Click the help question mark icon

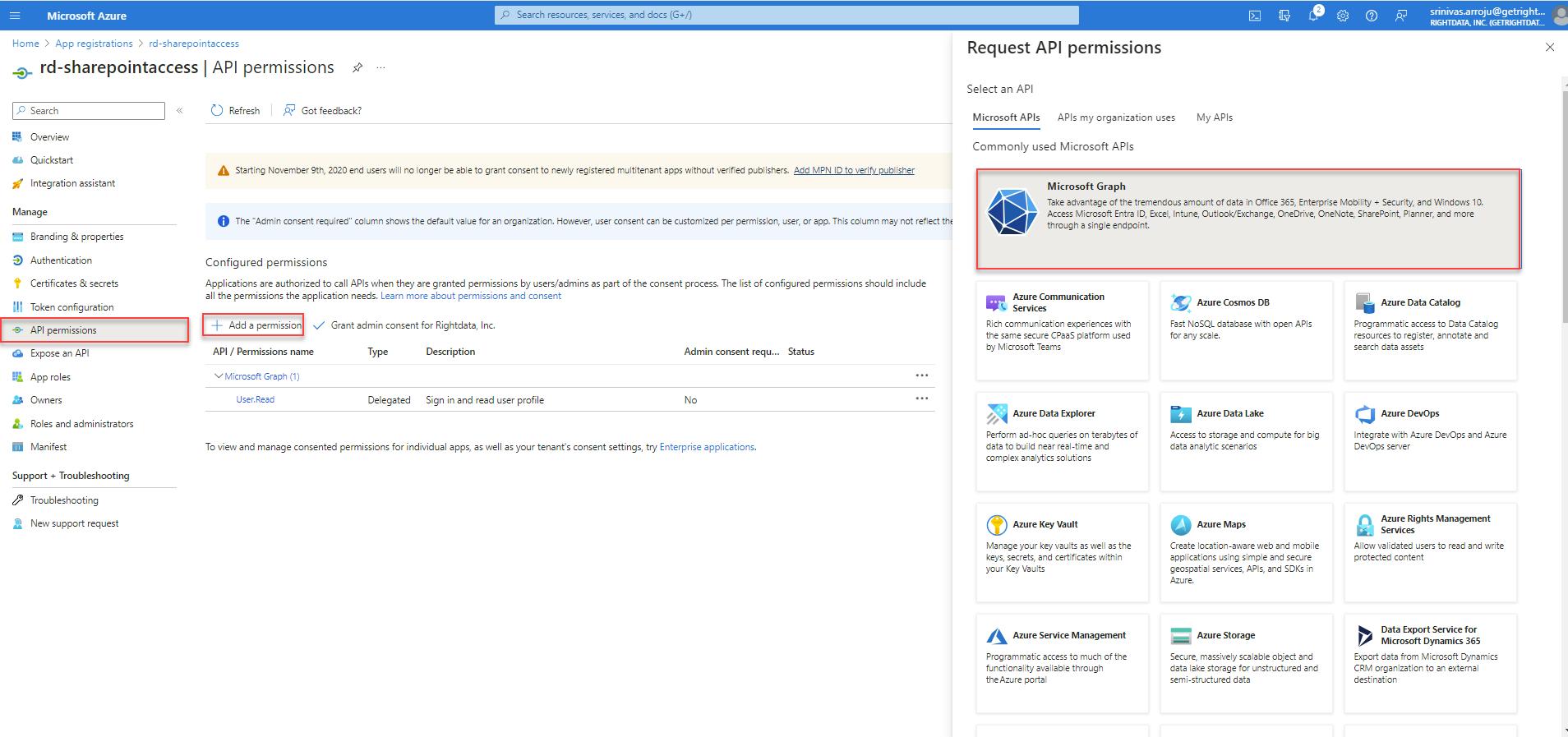(1372, 16)
